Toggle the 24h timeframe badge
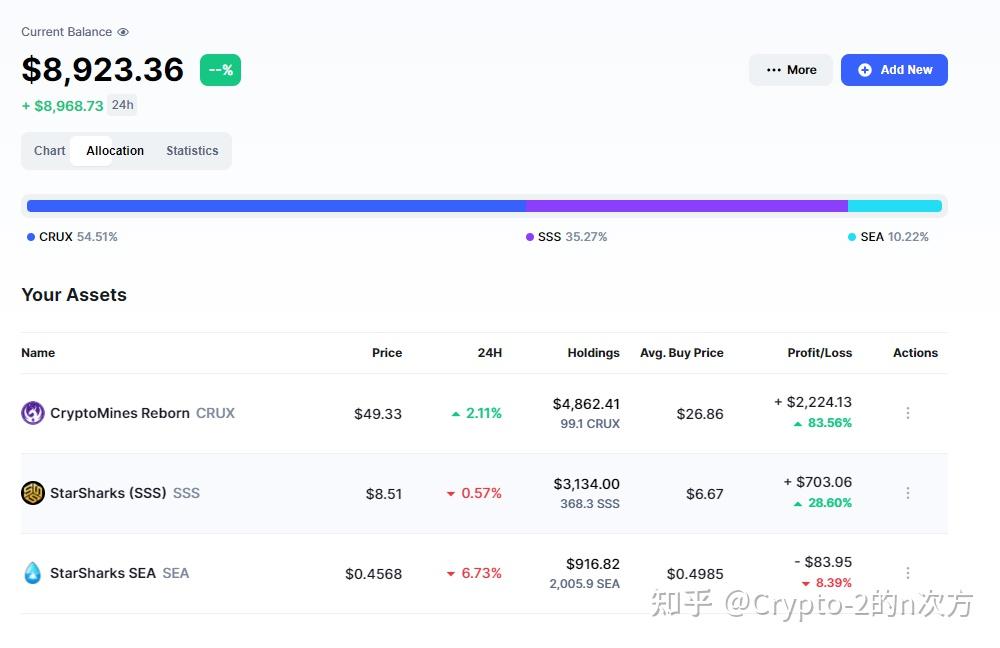This screenshot has width=1000, height=648. pyautogui.click(x=122, y=105)
